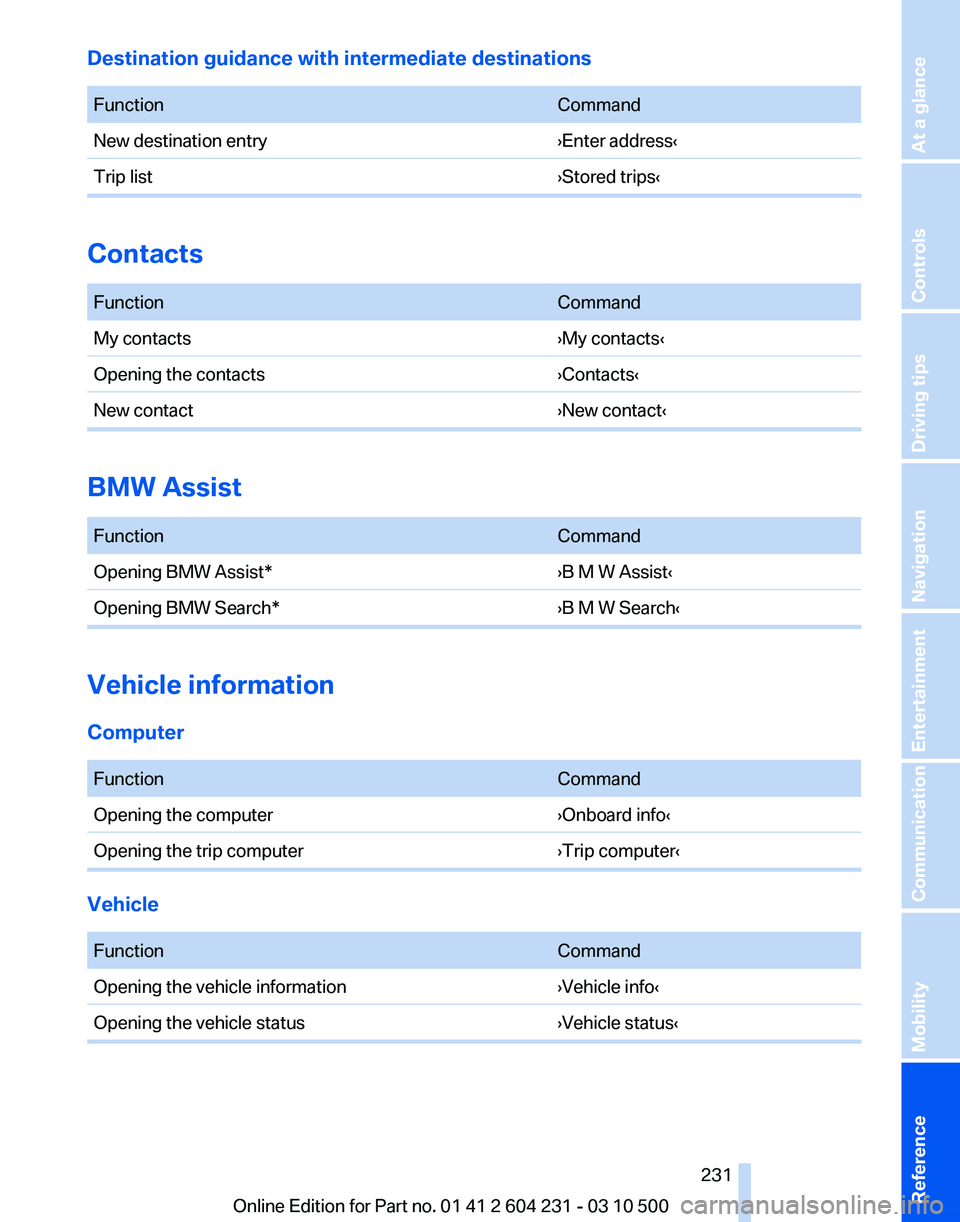This screenshot has width=960, height=1222.
Task: Select the ›B M W Assist‹ command
Action: pyautogui.click(x=615, y=573)
